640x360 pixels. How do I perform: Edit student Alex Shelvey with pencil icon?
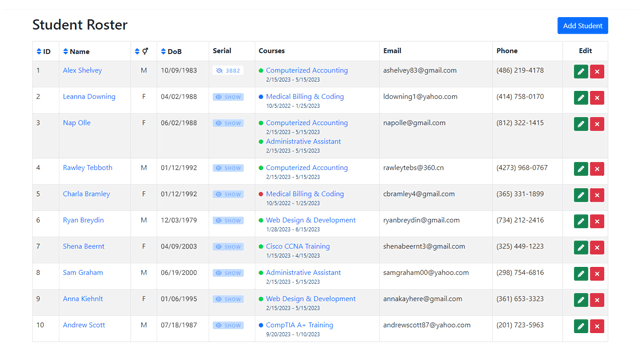(580, 71)
